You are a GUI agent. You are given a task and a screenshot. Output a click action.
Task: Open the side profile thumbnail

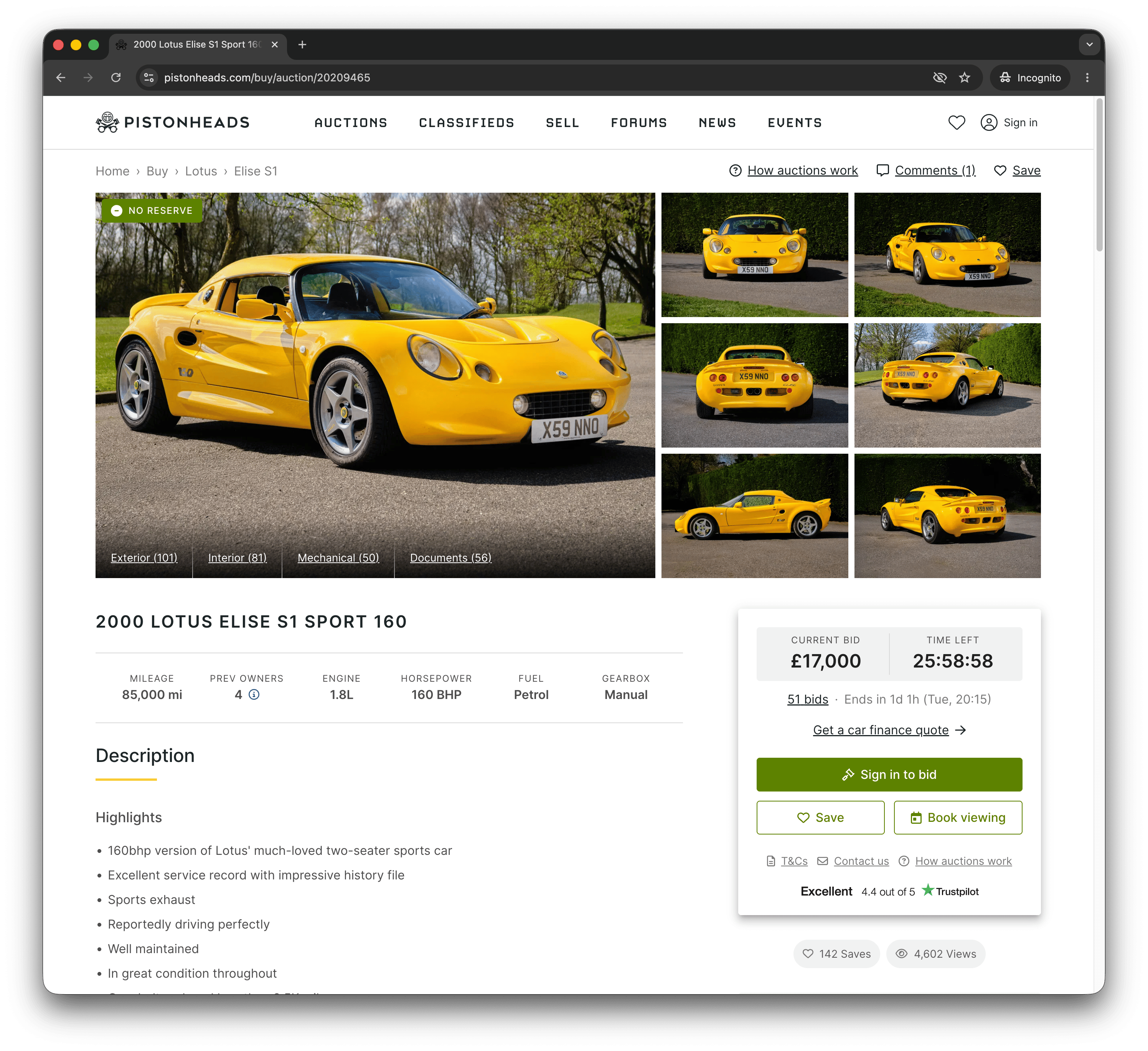coord(754,516)
